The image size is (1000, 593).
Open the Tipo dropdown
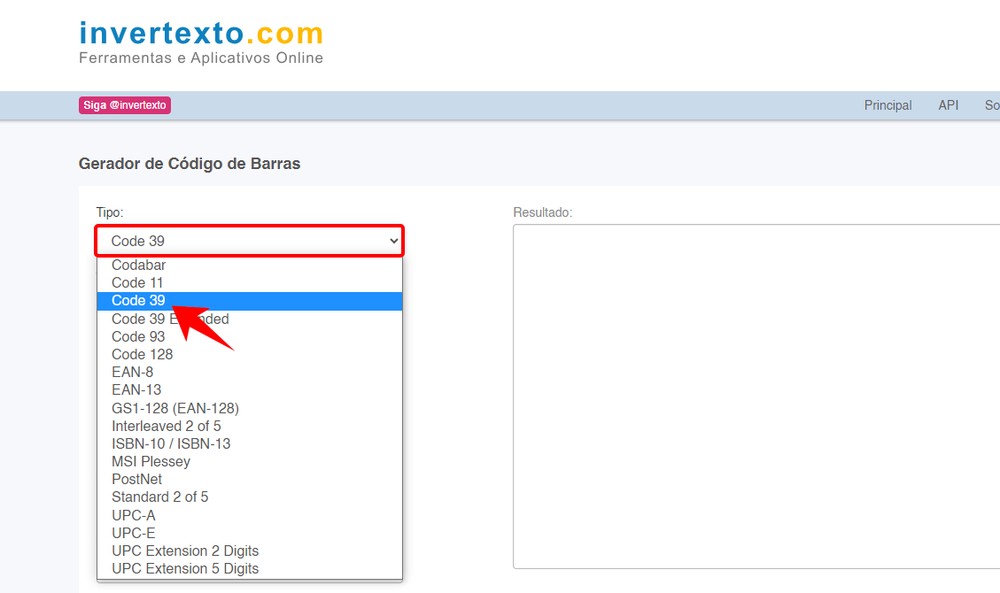pos(248,240)
